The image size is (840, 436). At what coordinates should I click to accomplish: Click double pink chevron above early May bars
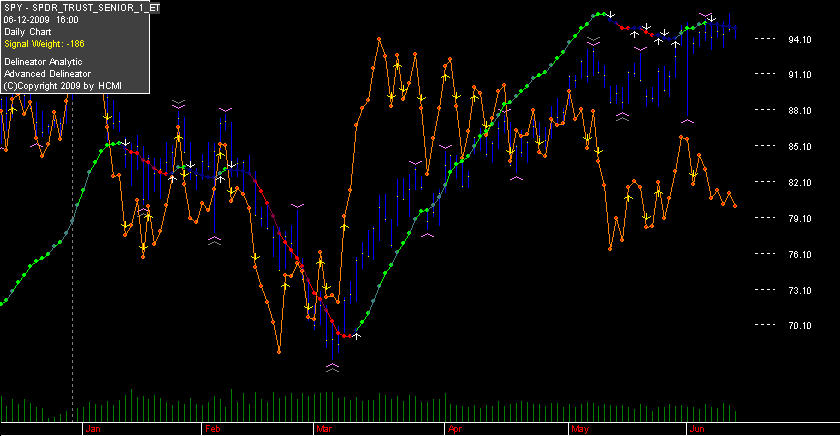(593, 41)
